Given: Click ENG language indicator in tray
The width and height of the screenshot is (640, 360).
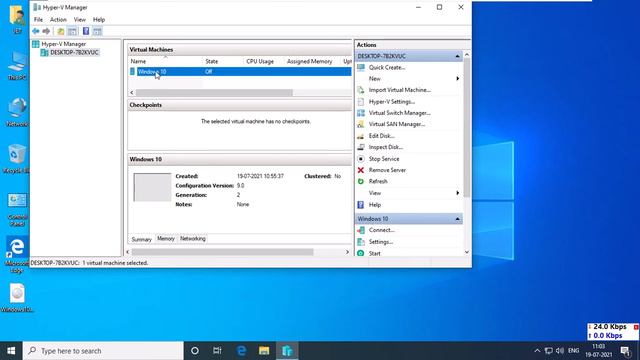Looking at the screenshot, I should coord(573,351).
